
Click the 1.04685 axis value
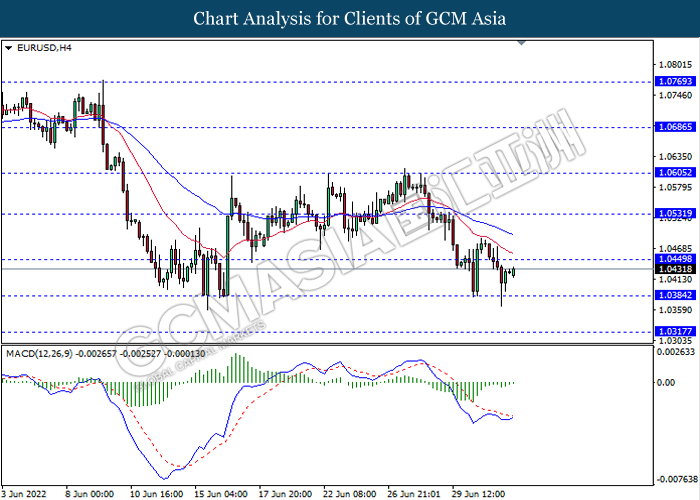tap(675, 249)
